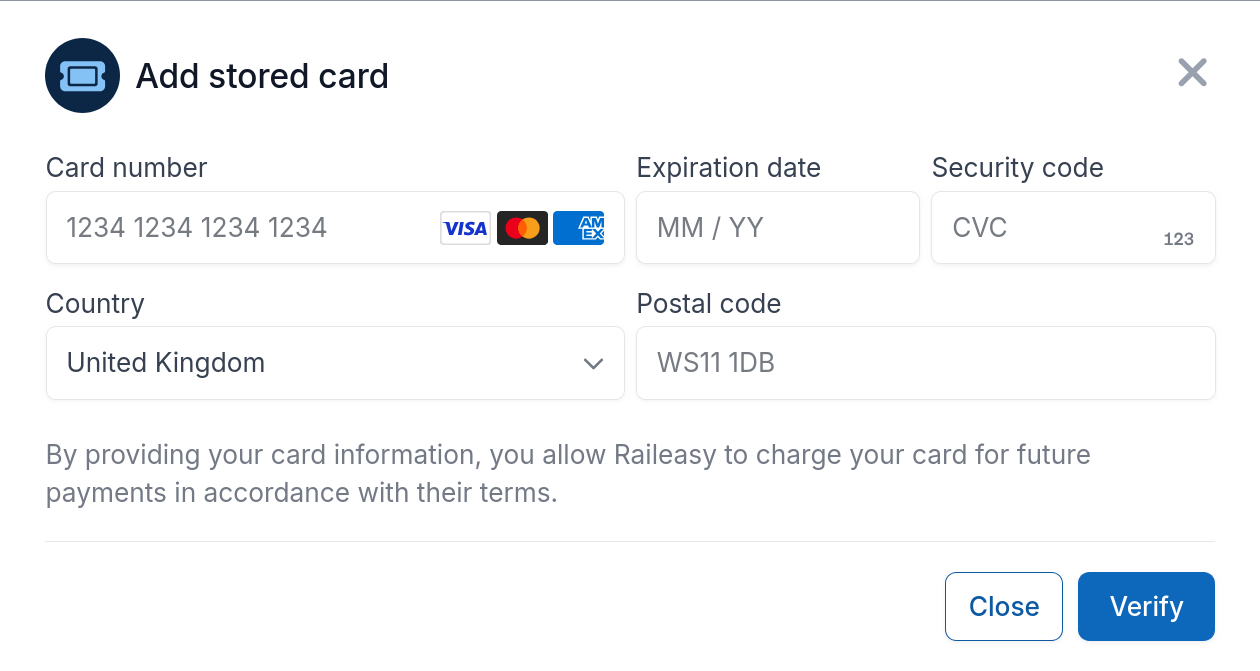Click the "Country" label text

tap(95, 303)
